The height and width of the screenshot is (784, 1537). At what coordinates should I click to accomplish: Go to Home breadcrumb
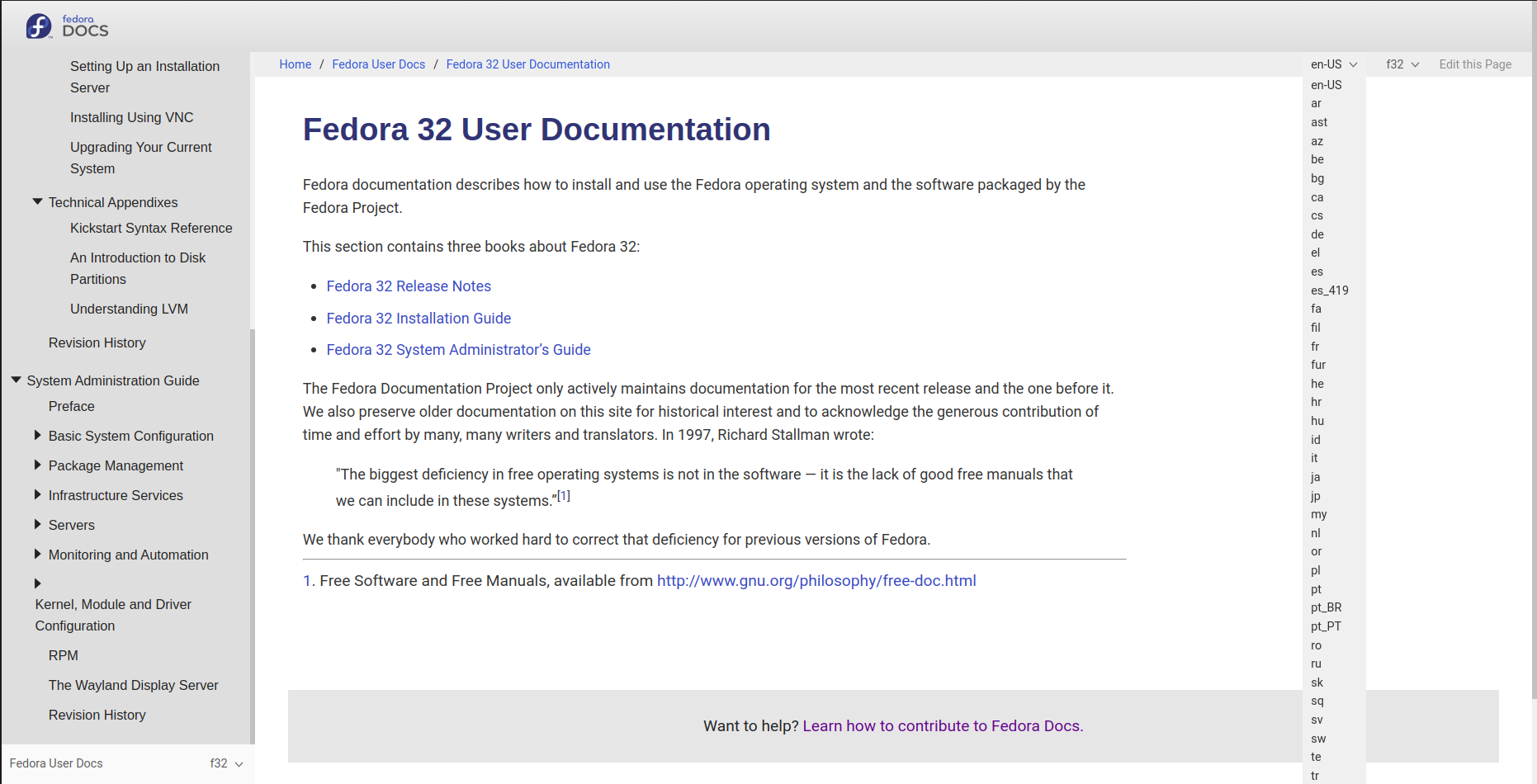point(296,64)
